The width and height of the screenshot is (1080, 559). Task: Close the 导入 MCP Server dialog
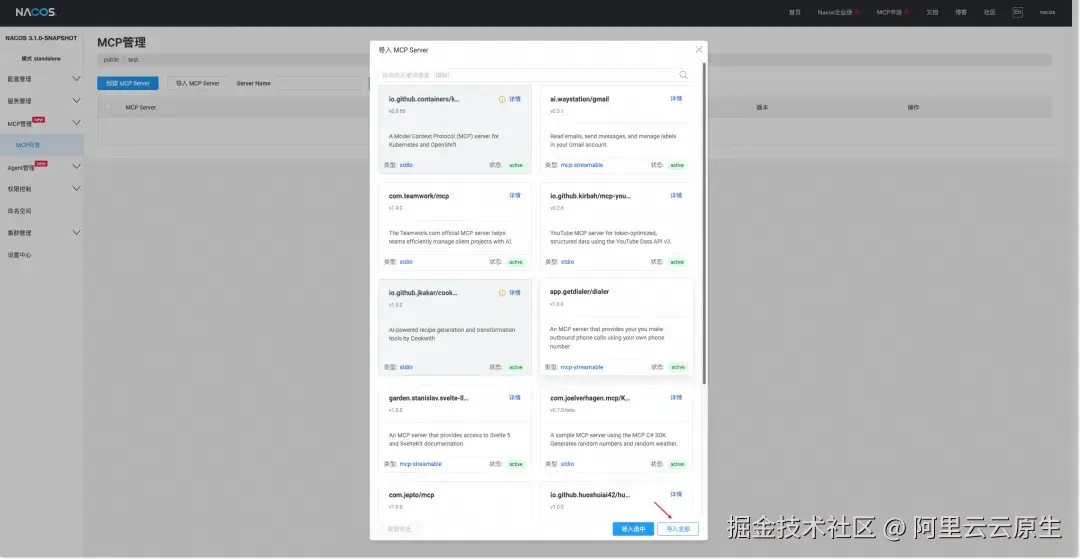pyautogui.click(x=699, y=50)
